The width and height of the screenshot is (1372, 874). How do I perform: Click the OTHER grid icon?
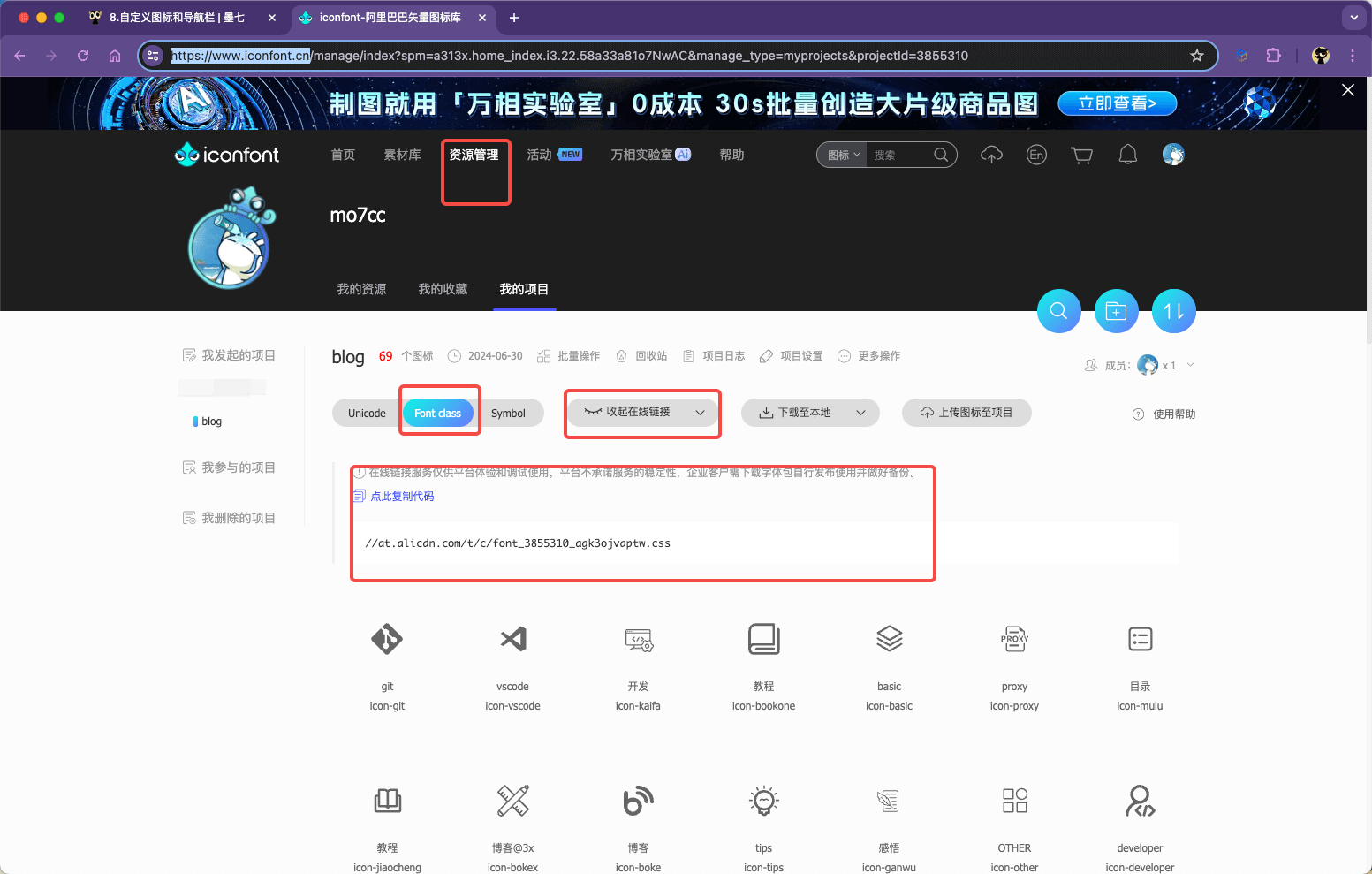point(1014,801)
